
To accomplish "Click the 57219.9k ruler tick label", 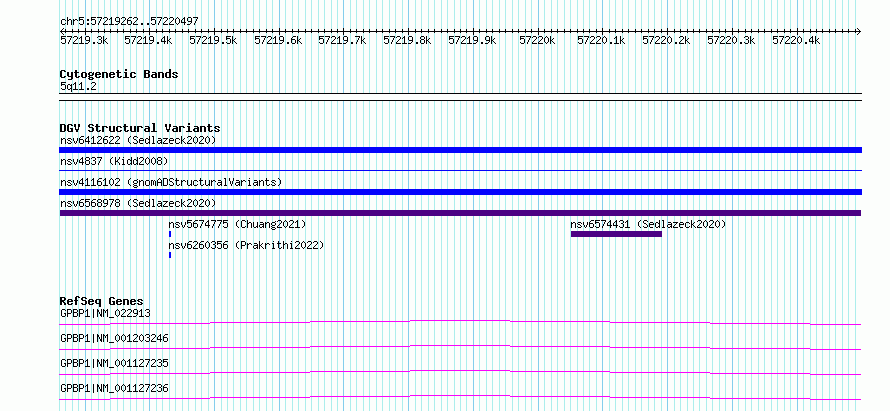I will click(x=472, y=40).
